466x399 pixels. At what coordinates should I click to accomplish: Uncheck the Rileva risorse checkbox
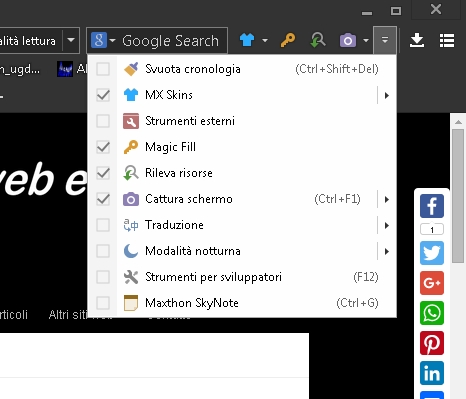pyautogui.click(x=103, y=173)
